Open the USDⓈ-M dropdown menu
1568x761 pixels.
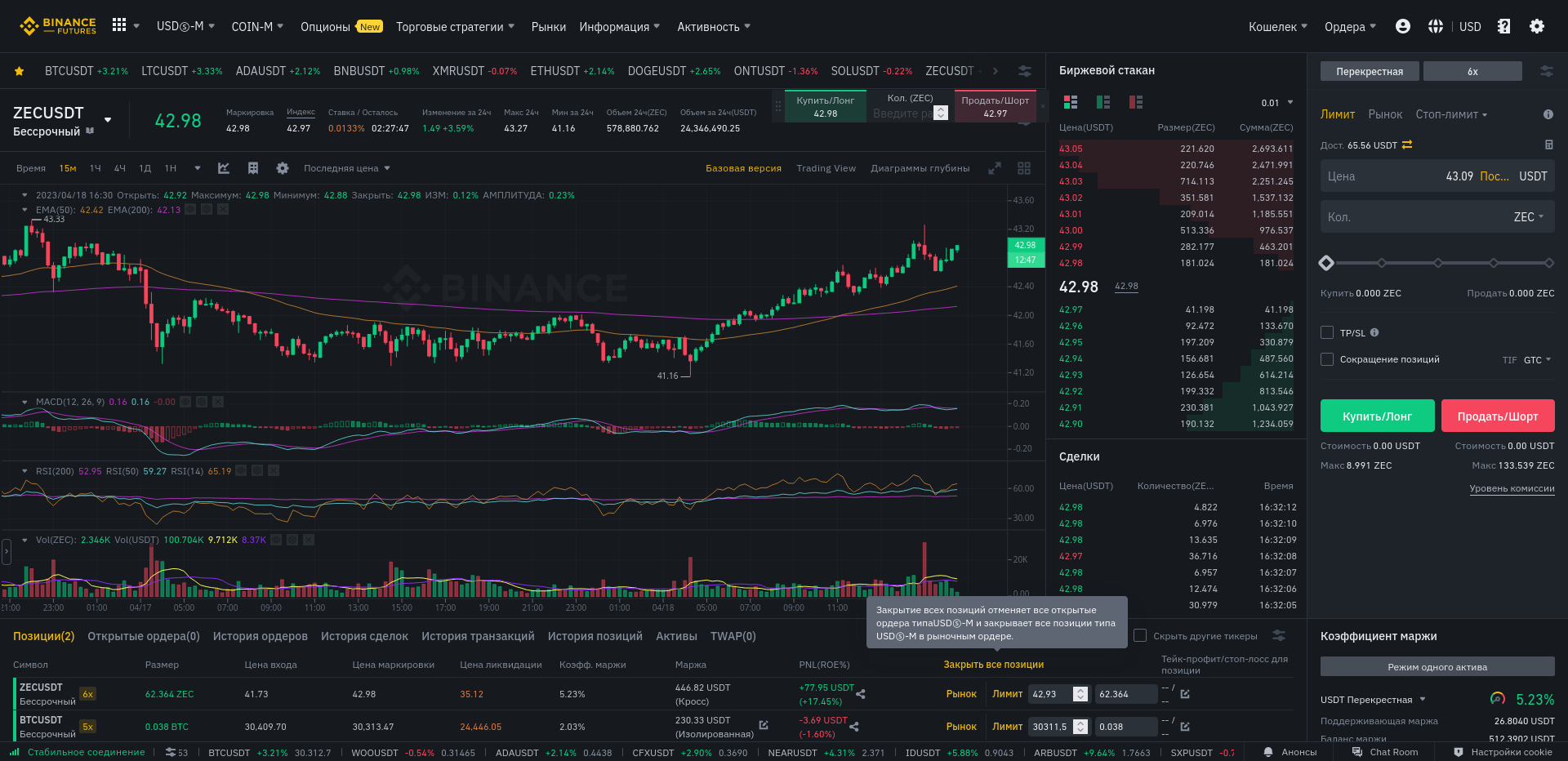pyautogui.click(x=185, y=26)
